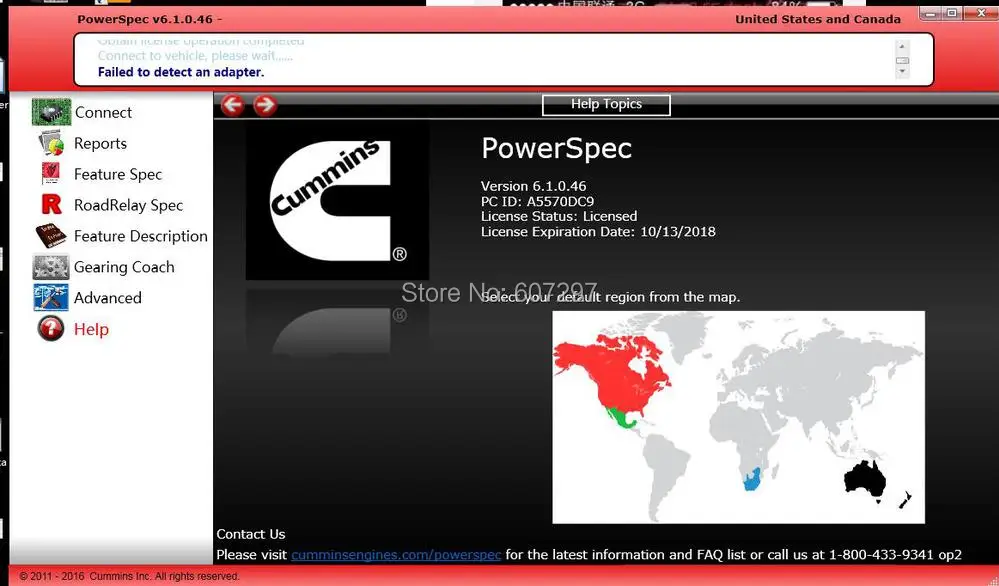999x586 pixels.
Task: Open the Reports section label
Action: click(x=100, y=143)
